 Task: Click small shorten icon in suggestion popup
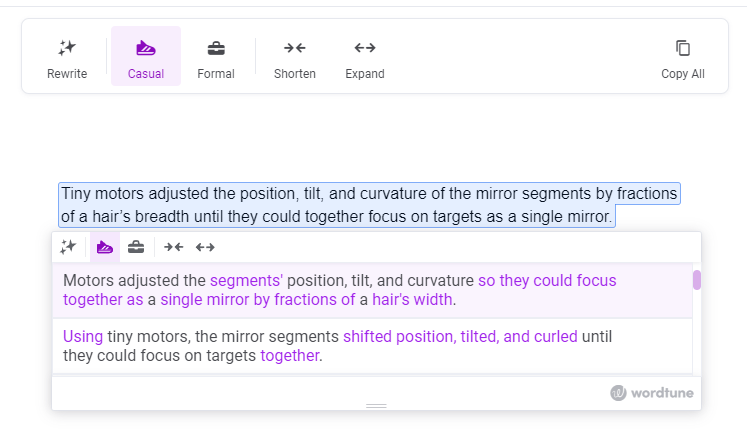click(173, 247)
